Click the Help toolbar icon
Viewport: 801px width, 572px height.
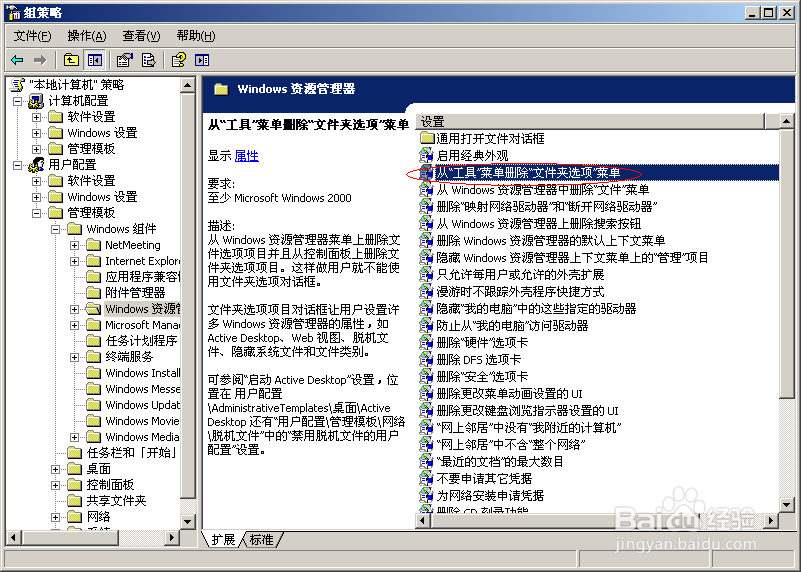179,60
